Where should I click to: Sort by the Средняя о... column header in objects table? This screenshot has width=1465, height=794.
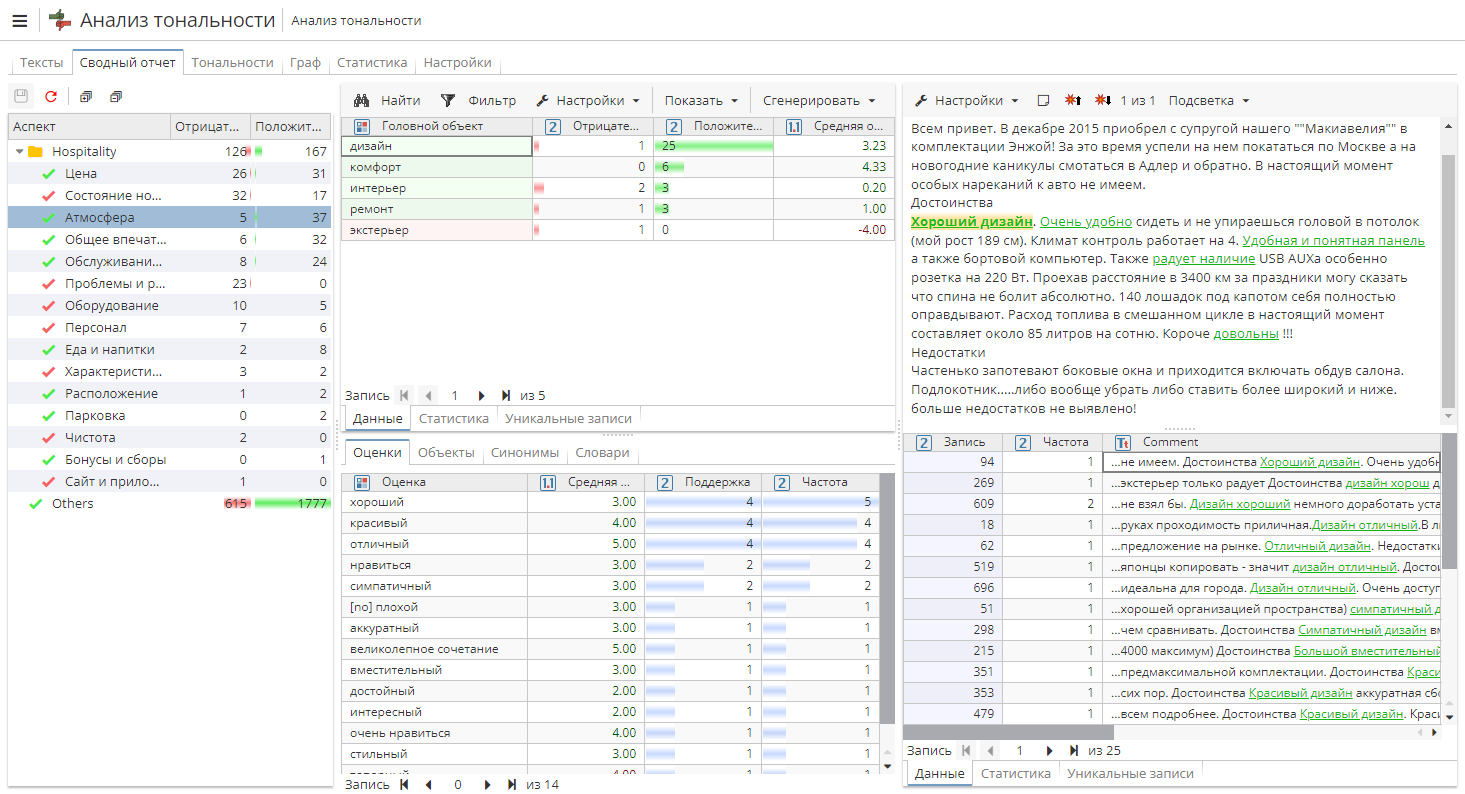click(x=836, y=127)
